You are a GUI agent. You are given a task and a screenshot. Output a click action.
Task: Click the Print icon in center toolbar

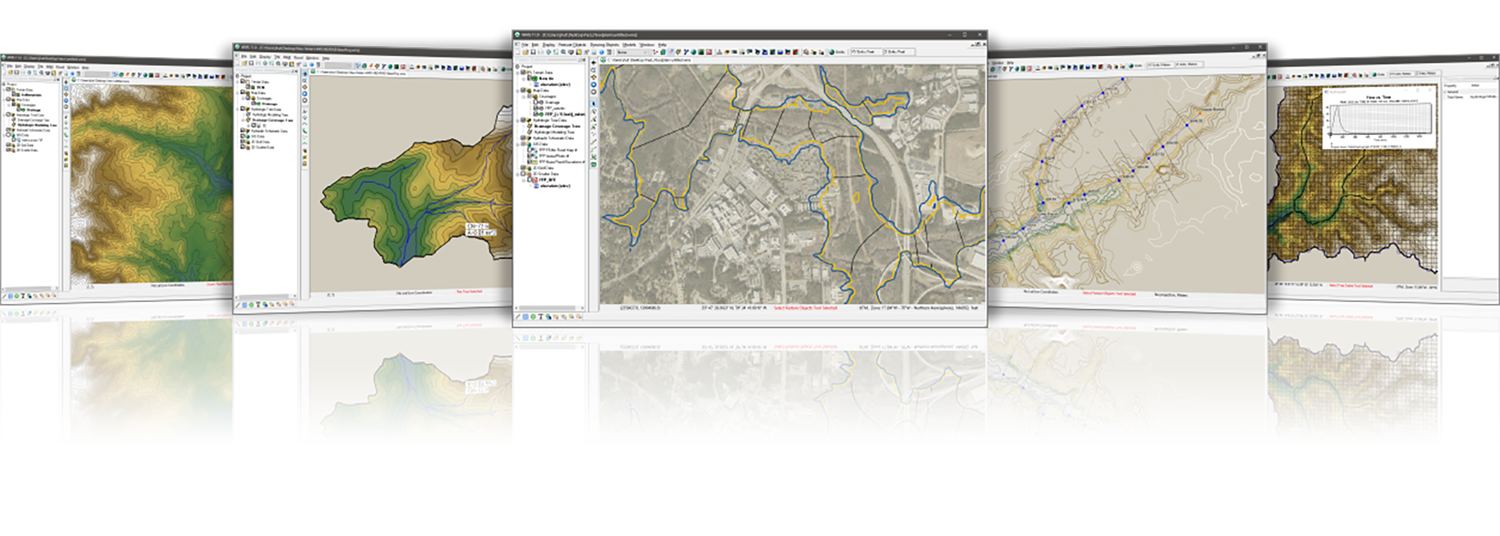click(541, 52)
